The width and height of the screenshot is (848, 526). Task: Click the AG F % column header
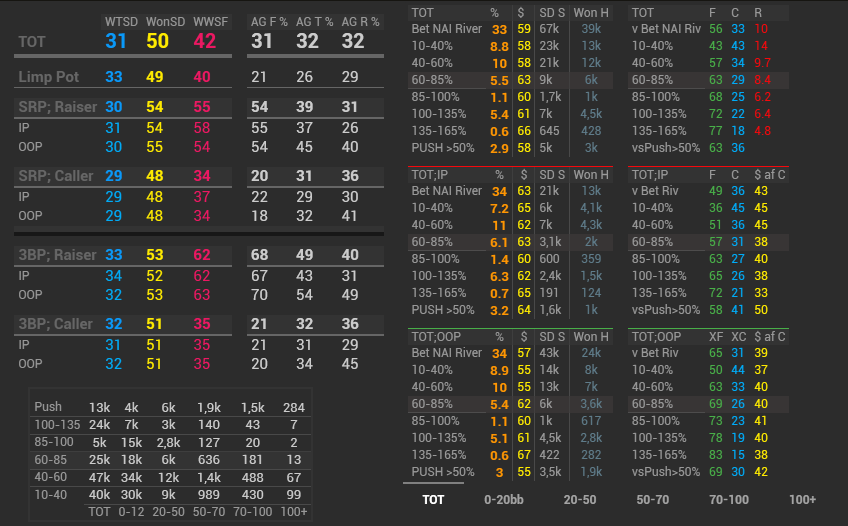pyautogui.click(x=267, y=22)
